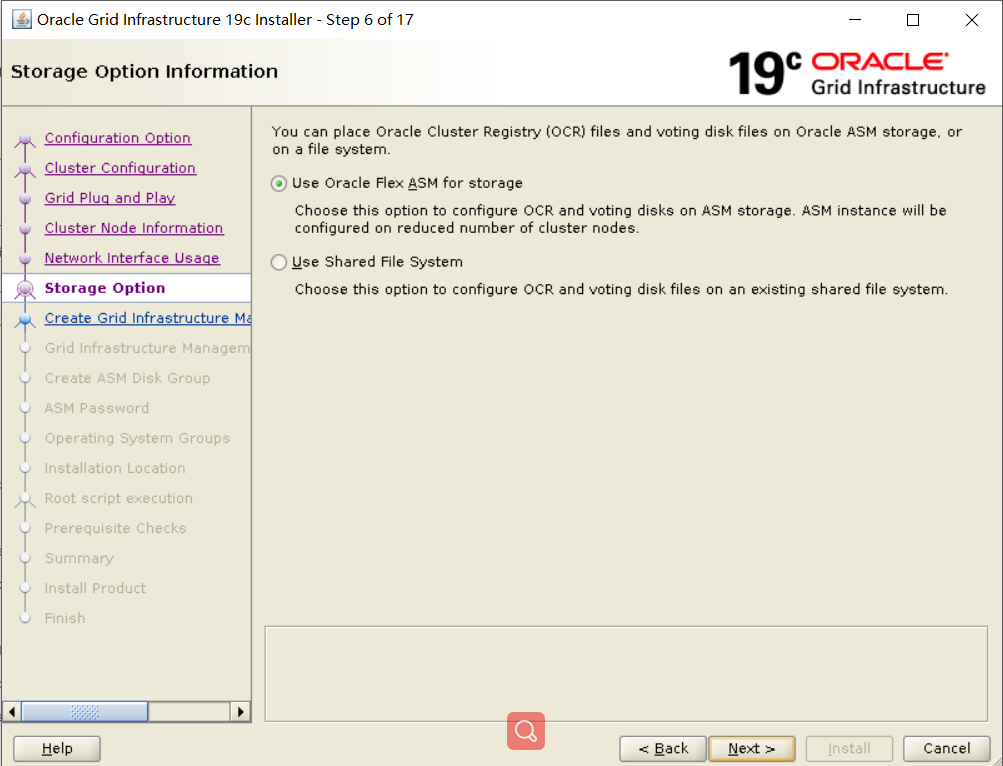
Task: Open the Configuration Option step link
Action: [118, 138]
